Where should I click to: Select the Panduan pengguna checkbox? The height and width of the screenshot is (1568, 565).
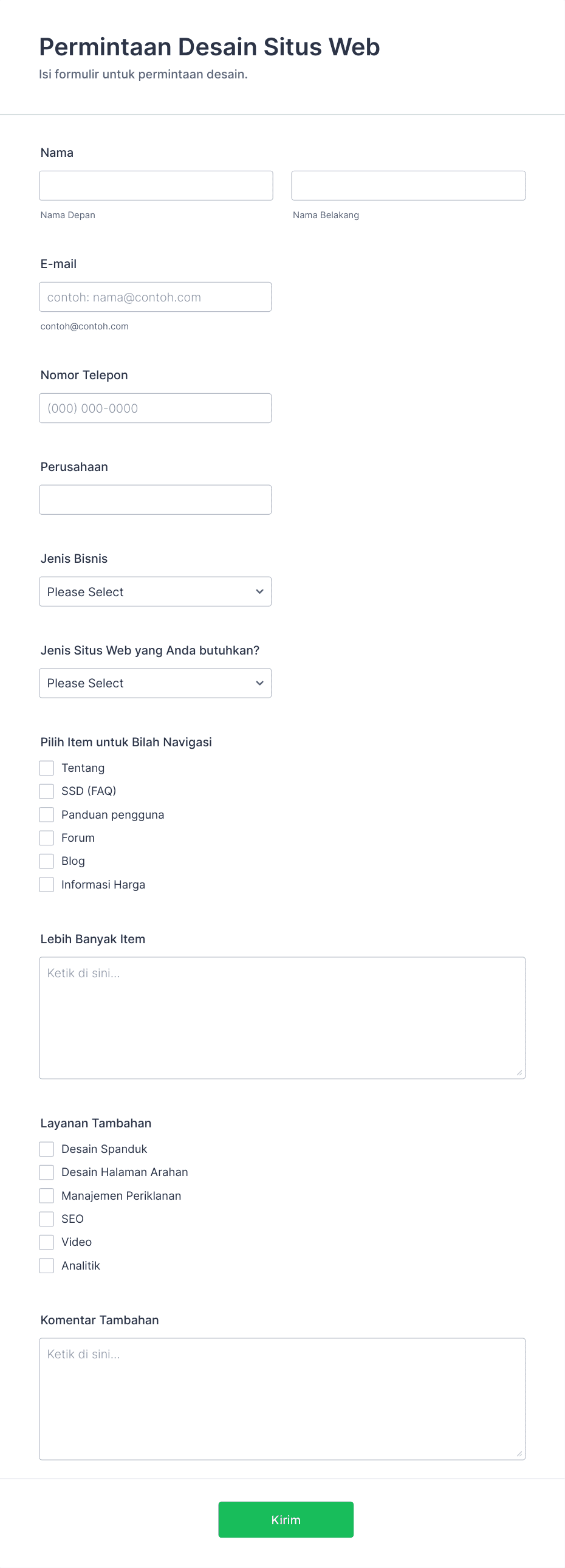46,814
